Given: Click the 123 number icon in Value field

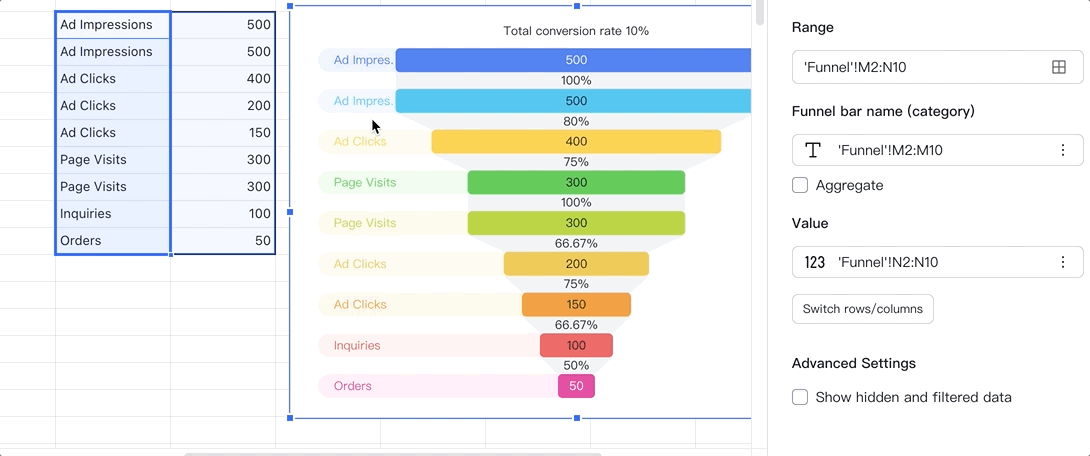Looking at the screenshot, I should click(x=815, y=262).
